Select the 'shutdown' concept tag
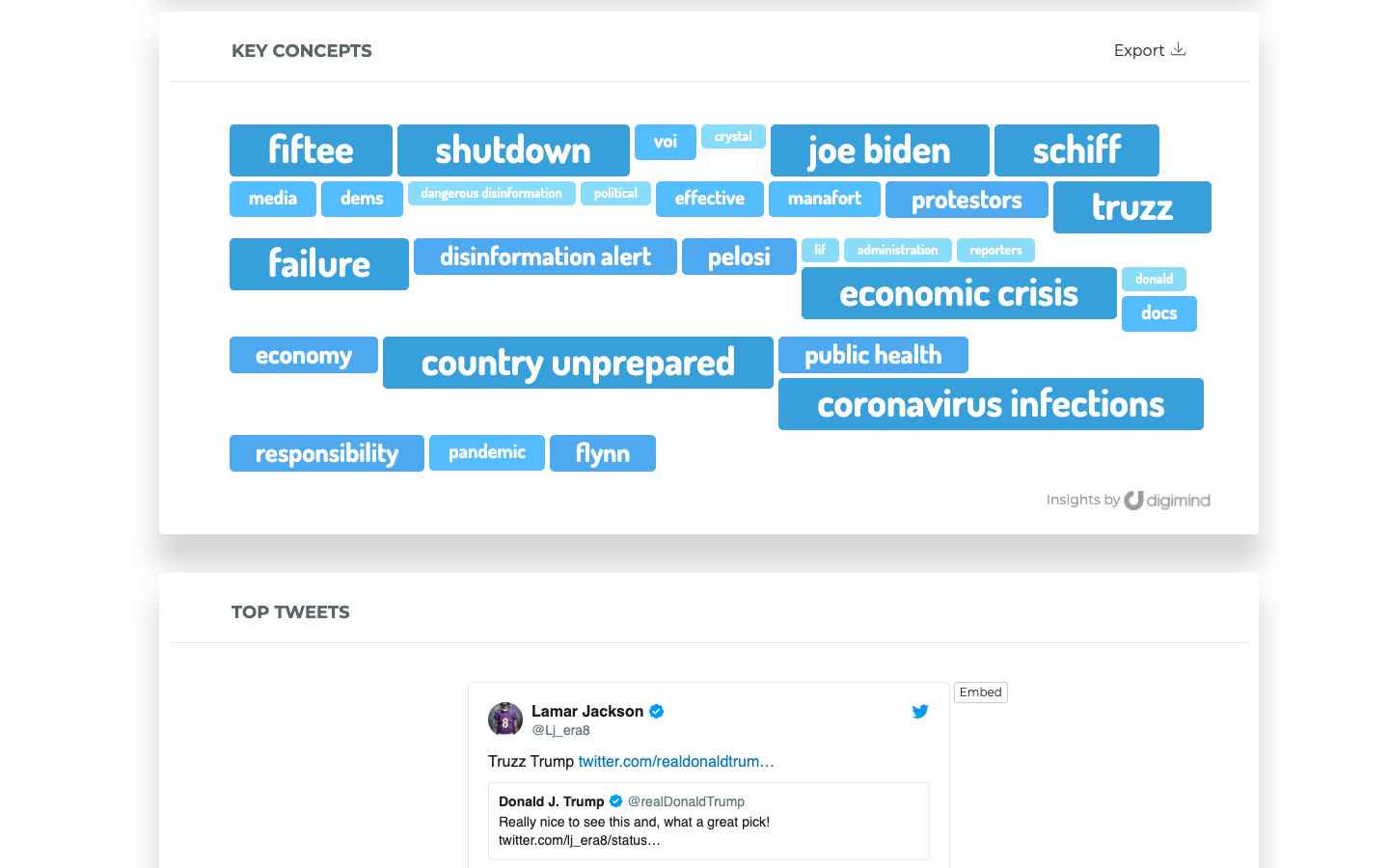Viewport: 1389px width, 868px height. pyautogui.click(x=512, y=150)
